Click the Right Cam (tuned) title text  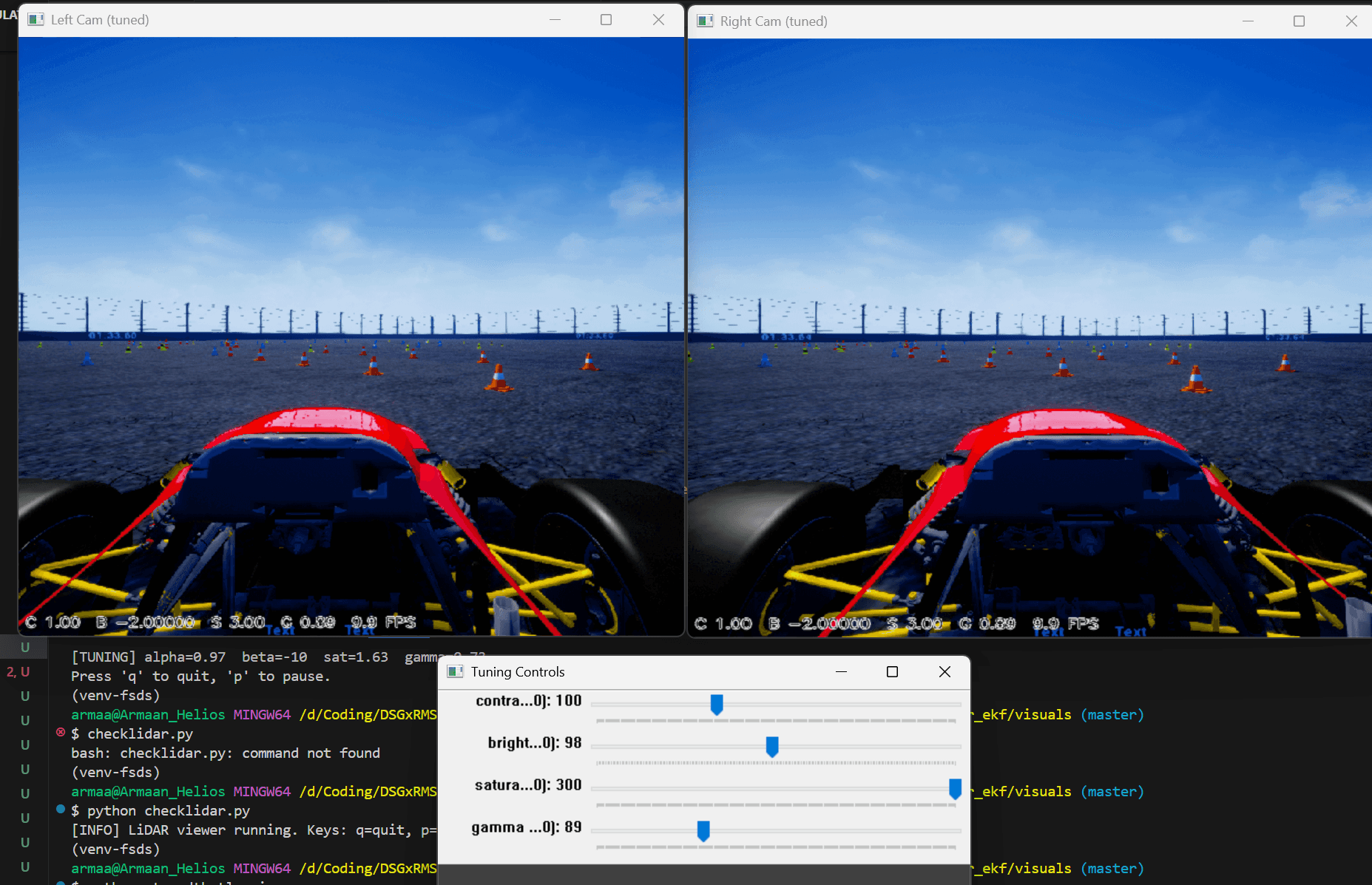pos(774,21)
